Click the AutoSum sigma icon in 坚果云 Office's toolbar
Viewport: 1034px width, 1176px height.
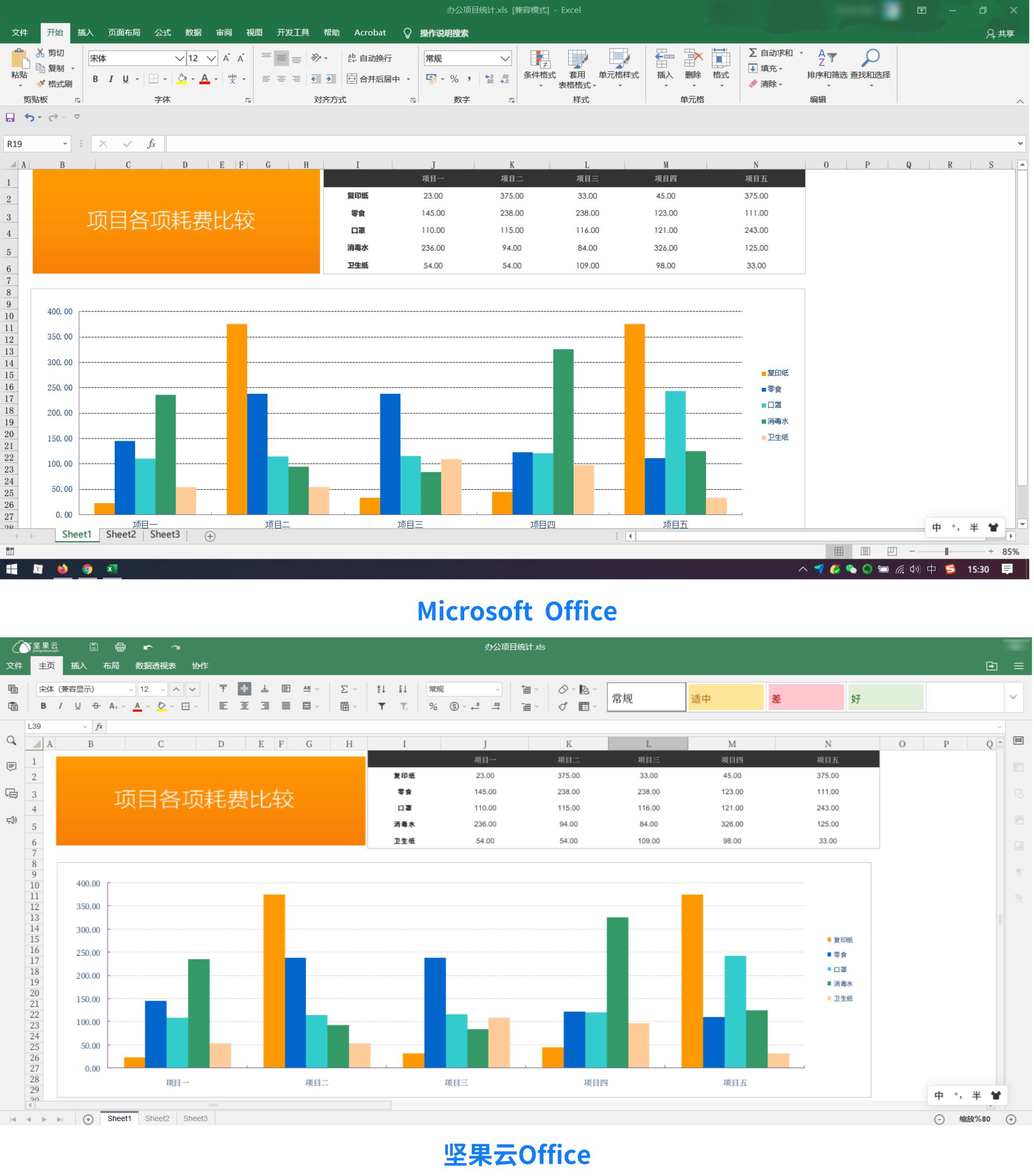(x=344, y=688)
